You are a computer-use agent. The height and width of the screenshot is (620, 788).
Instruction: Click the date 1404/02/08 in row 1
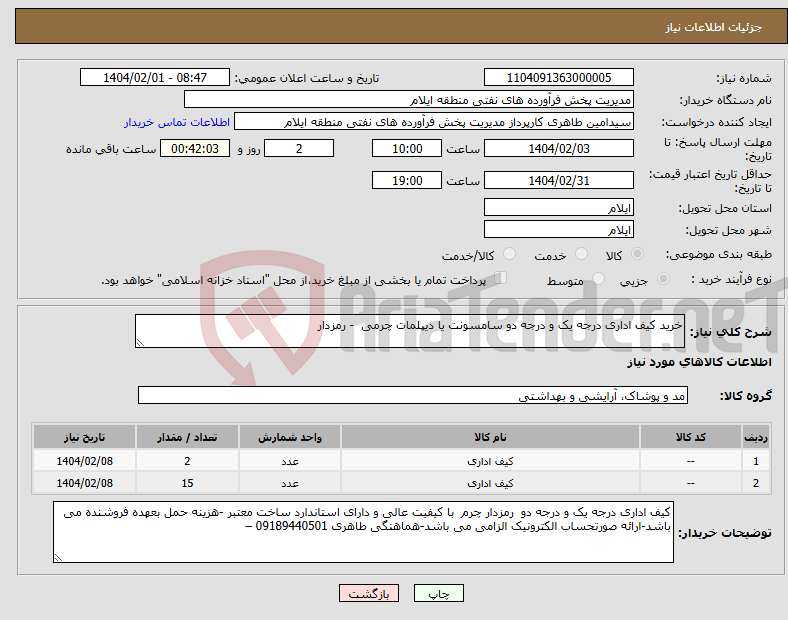[84, 461]
